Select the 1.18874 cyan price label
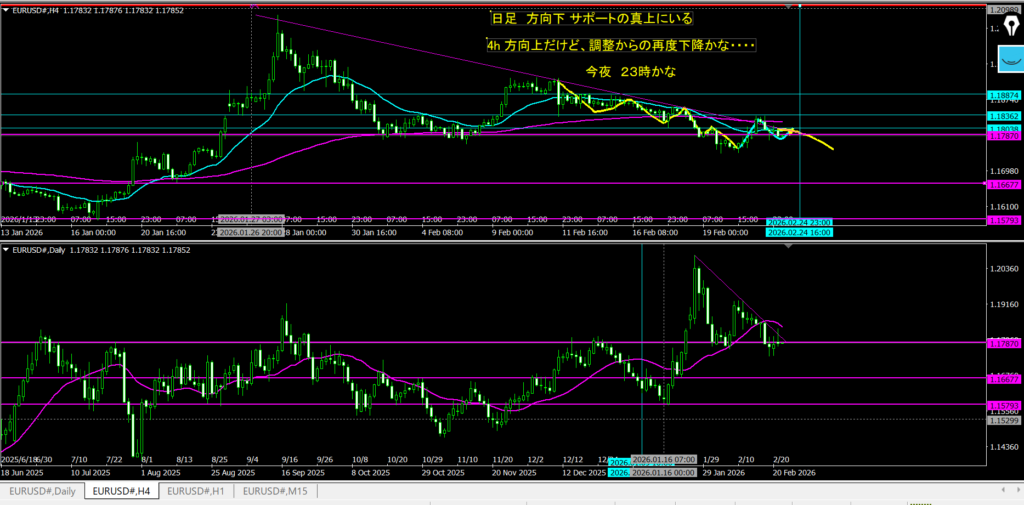 [1004, 96]
